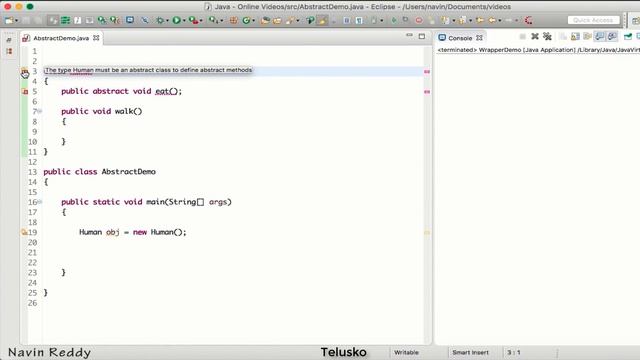Toggle Show Console on standard error
Viewport: 640px width, 360px height.
coord(612,37)
